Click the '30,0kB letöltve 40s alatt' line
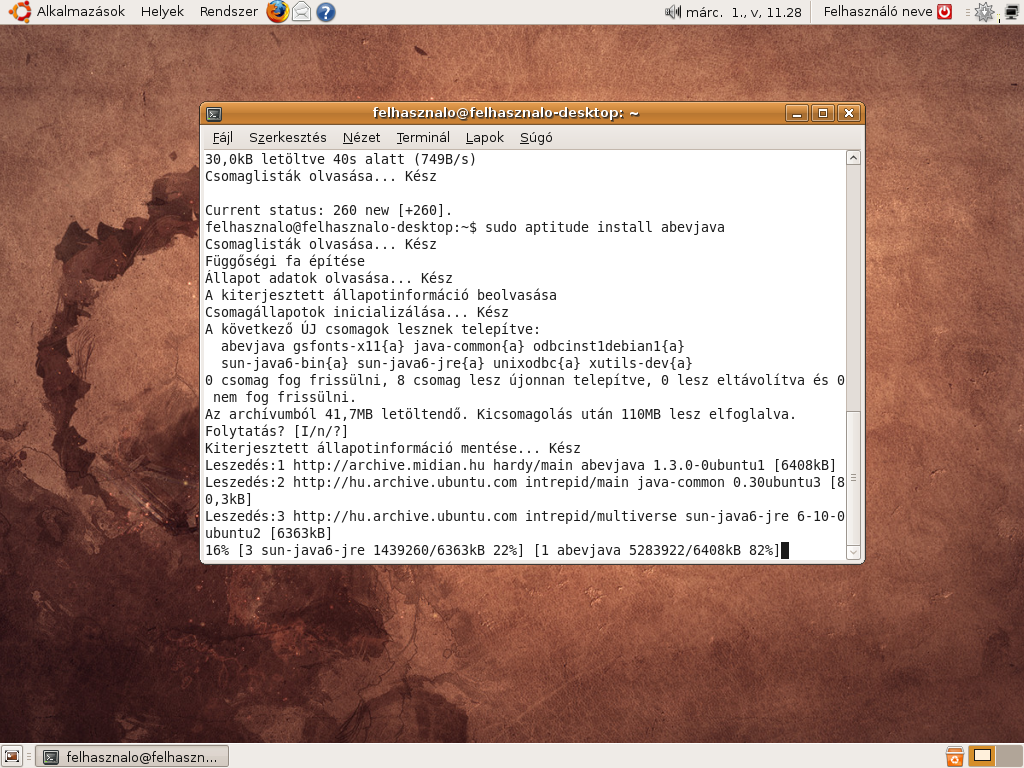 (340, 159)
